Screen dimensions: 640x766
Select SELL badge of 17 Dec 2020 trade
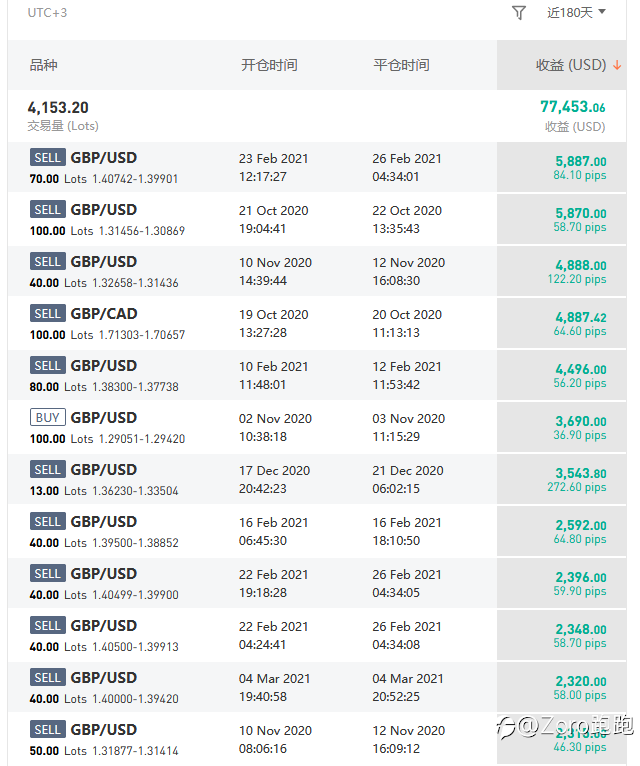(x=47, y=469)
